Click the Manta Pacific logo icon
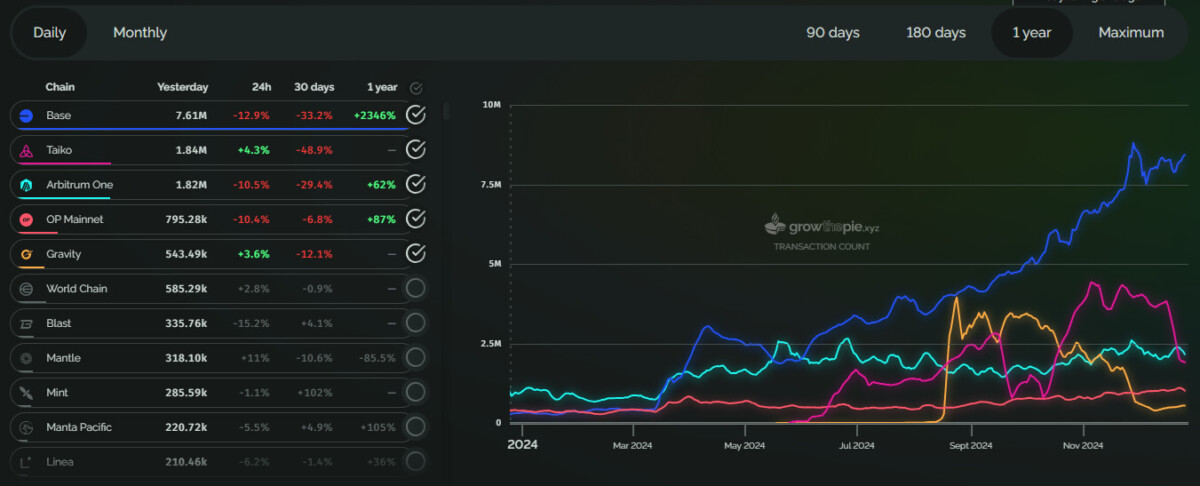Image resolution: width=1200 pixels, height=486 pixels. [x=26, y=427]
